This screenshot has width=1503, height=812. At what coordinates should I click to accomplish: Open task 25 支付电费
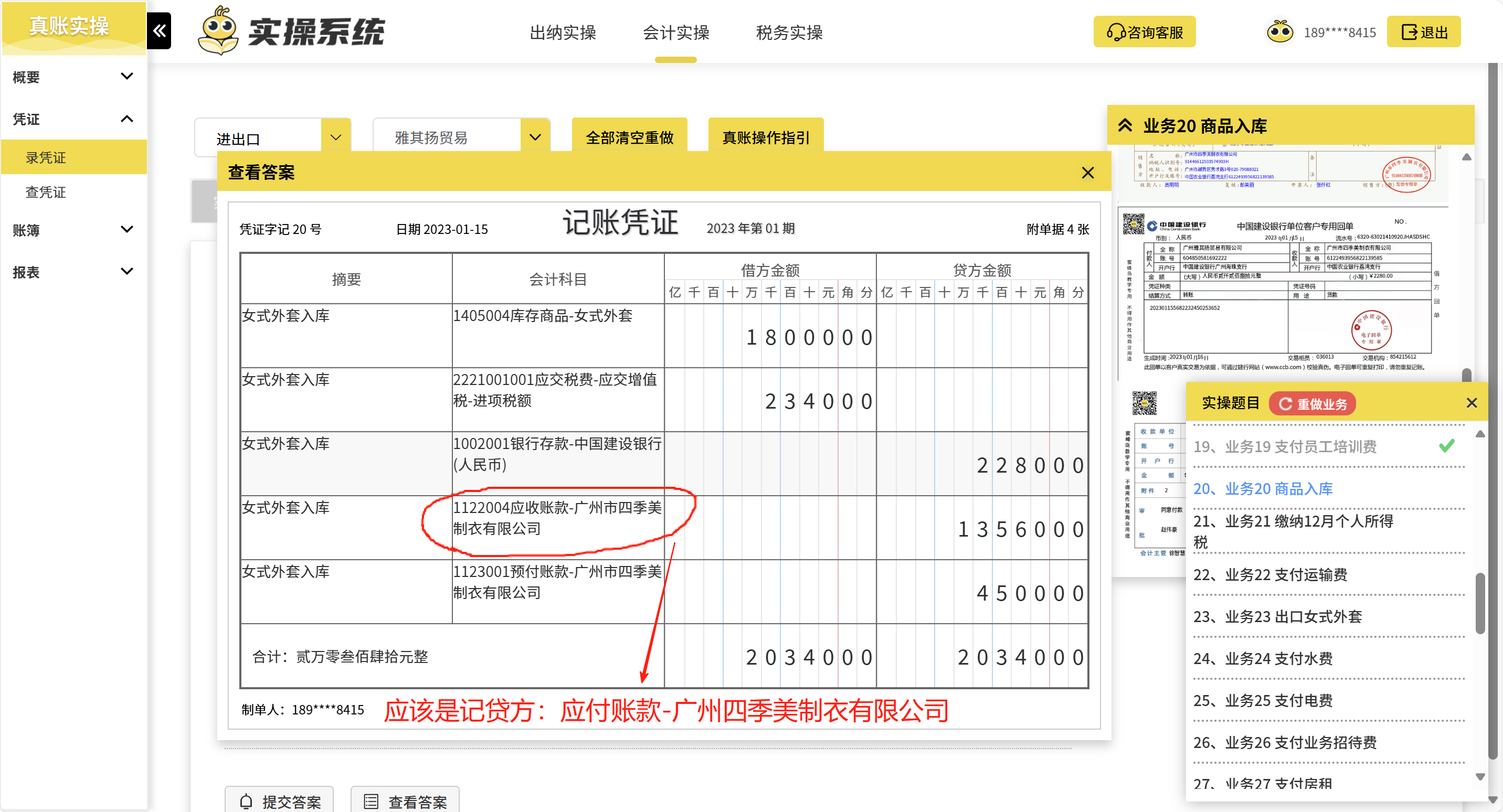coord(1263,701)
